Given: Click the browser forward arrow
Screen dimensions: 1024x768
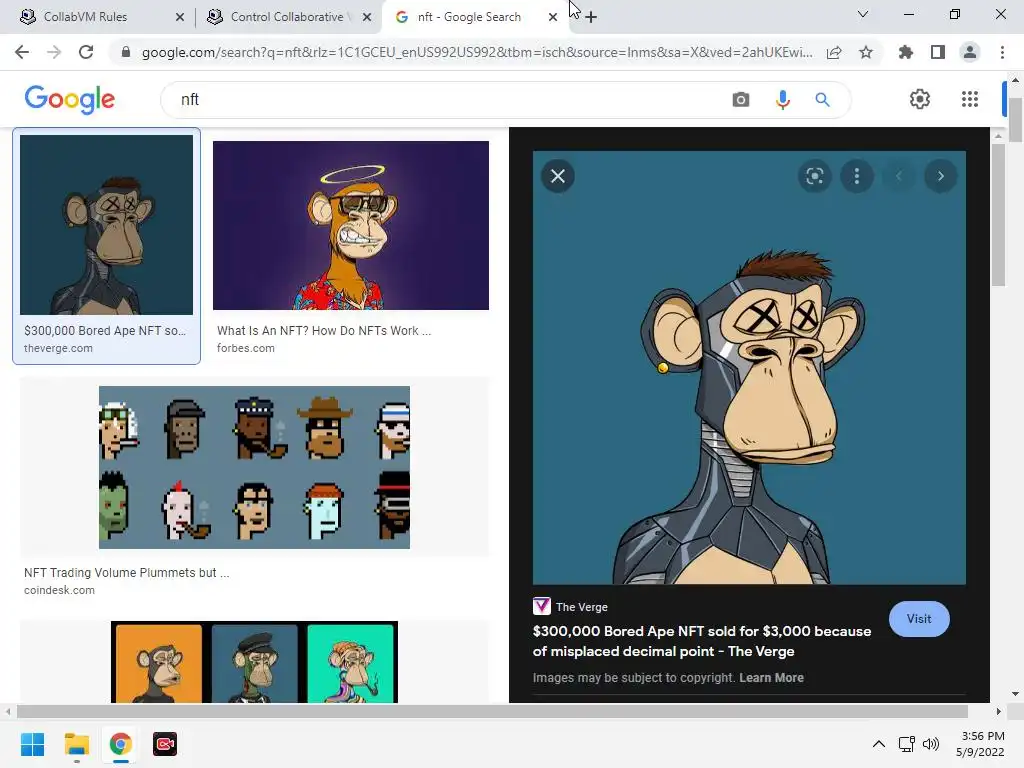Looking at the screenshot, I should (54, 52).
